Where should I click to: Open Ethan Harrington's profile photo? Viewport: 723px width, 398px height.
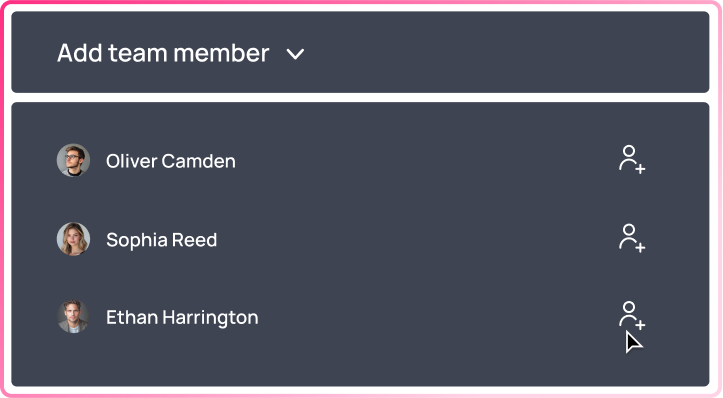pyautogui.click(x=73, y=317)
